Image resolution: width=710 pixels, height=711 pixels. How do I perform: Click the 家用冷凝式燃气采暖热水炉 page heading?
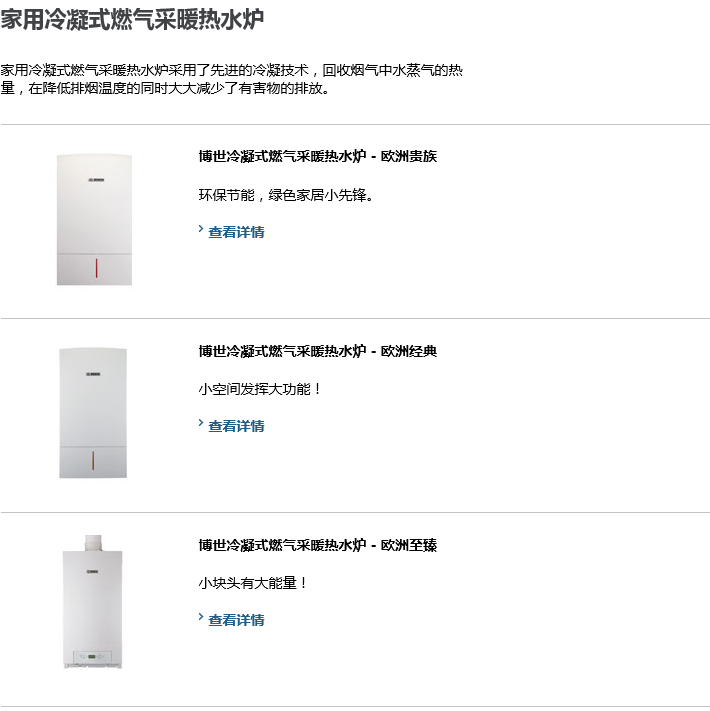[x=132, y=19]
